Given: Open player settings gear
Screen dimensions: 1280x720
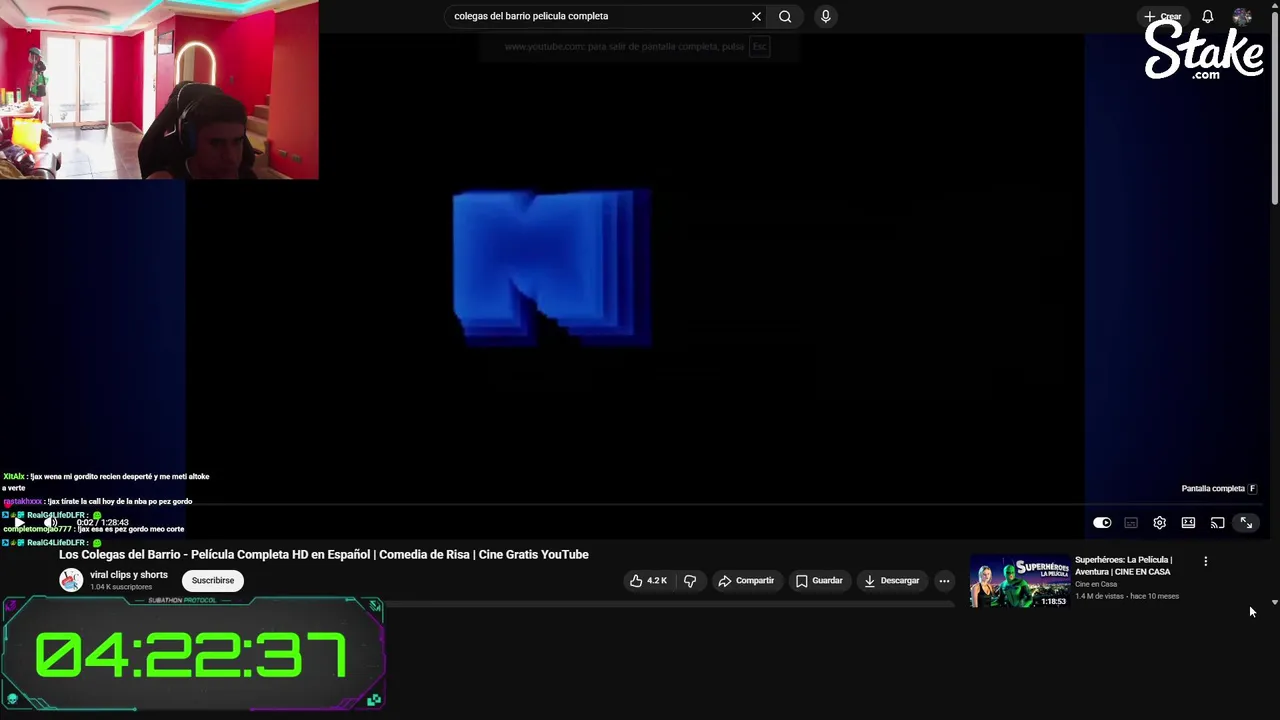Looking at the screenshot, I should pos(1159,523).
